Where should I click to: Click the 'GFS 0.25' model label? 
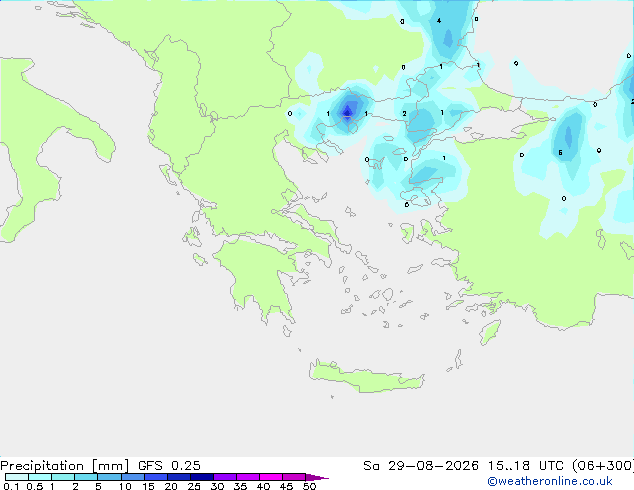(x=169, y=466)
